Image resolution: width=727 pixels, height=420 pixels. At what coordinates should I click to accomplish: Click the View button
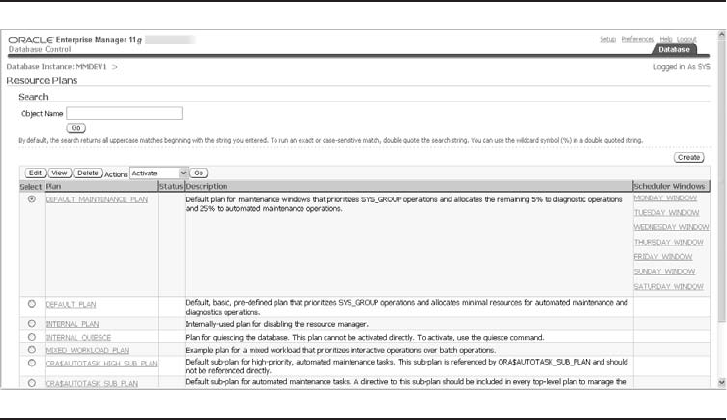point(59,173)
